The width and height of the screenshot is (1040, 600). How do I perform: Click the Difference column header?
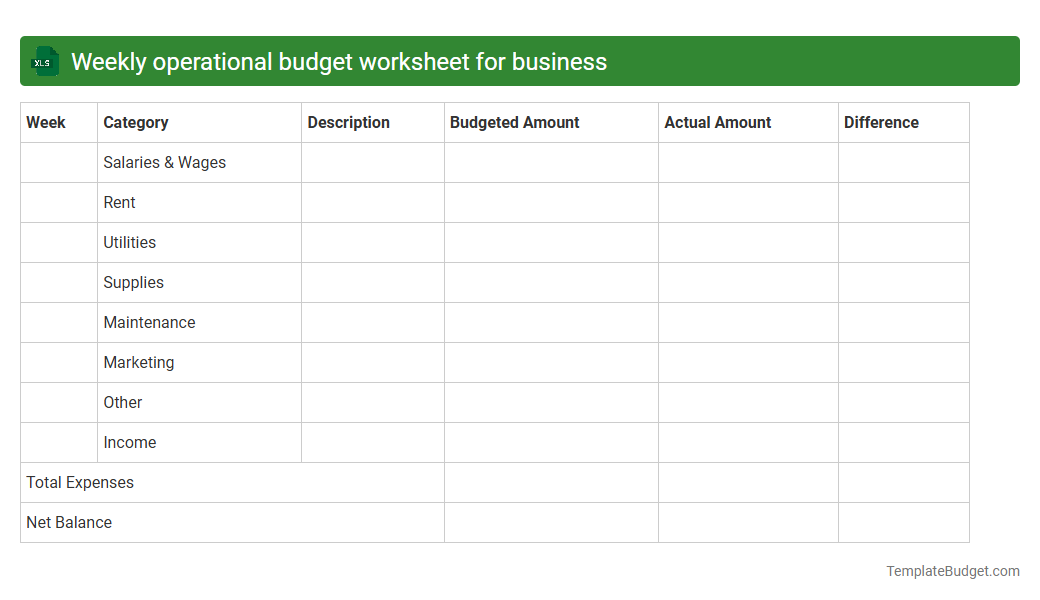pos(881,122)
